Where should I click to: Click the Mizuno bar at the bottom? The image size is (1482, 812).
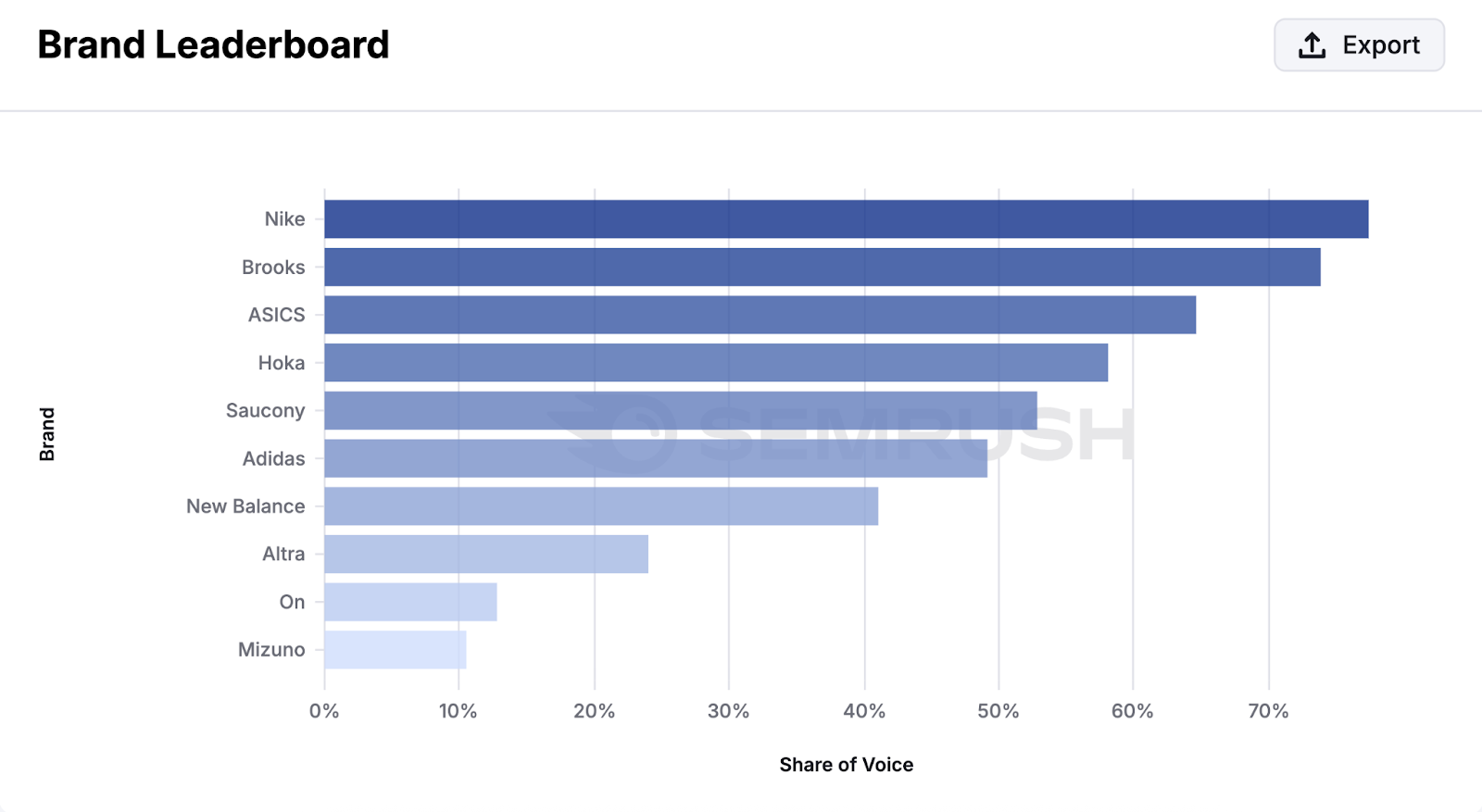394,649
